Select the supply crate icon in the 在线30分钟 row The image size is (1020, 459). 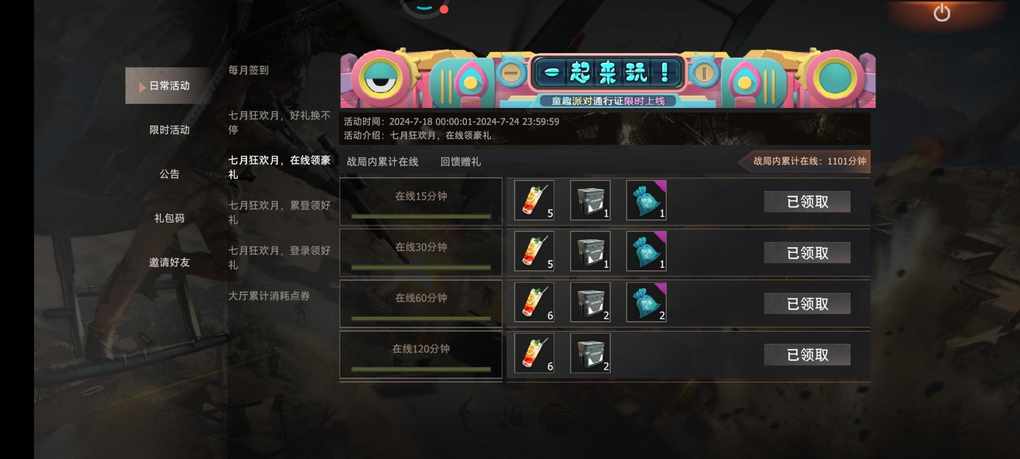591,251
